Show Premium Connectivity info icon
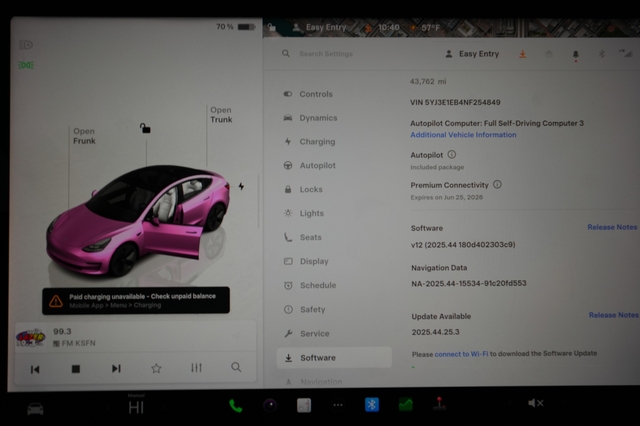 [x=497, y=184]
